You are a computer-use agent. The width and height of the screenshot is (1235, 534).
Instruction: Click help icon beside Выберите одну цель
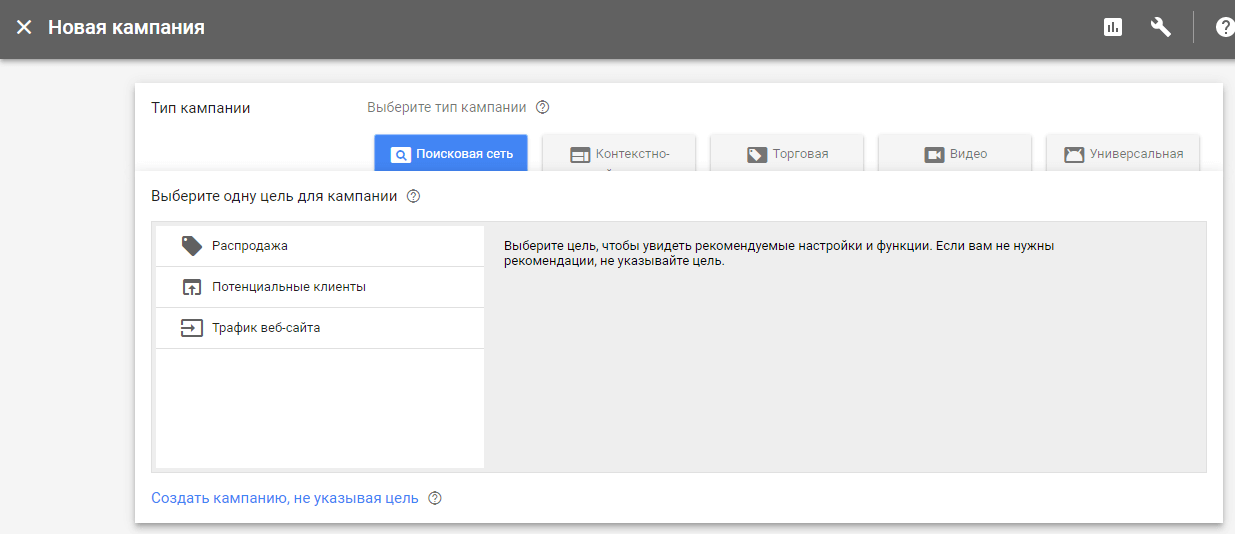pos(414,197)
